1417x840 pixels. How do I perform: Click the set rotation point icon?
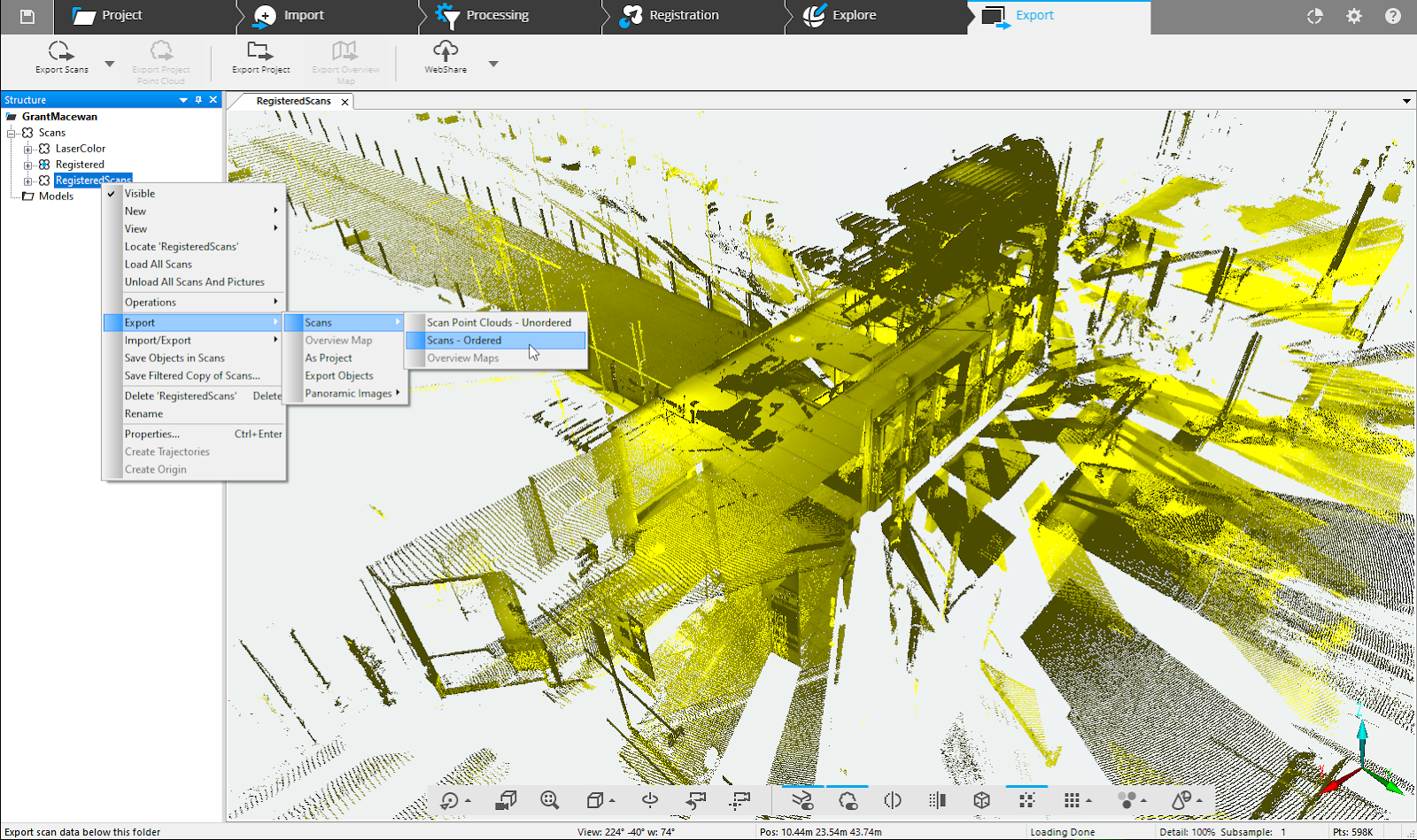pyautogui.click(x=650, y=800)
